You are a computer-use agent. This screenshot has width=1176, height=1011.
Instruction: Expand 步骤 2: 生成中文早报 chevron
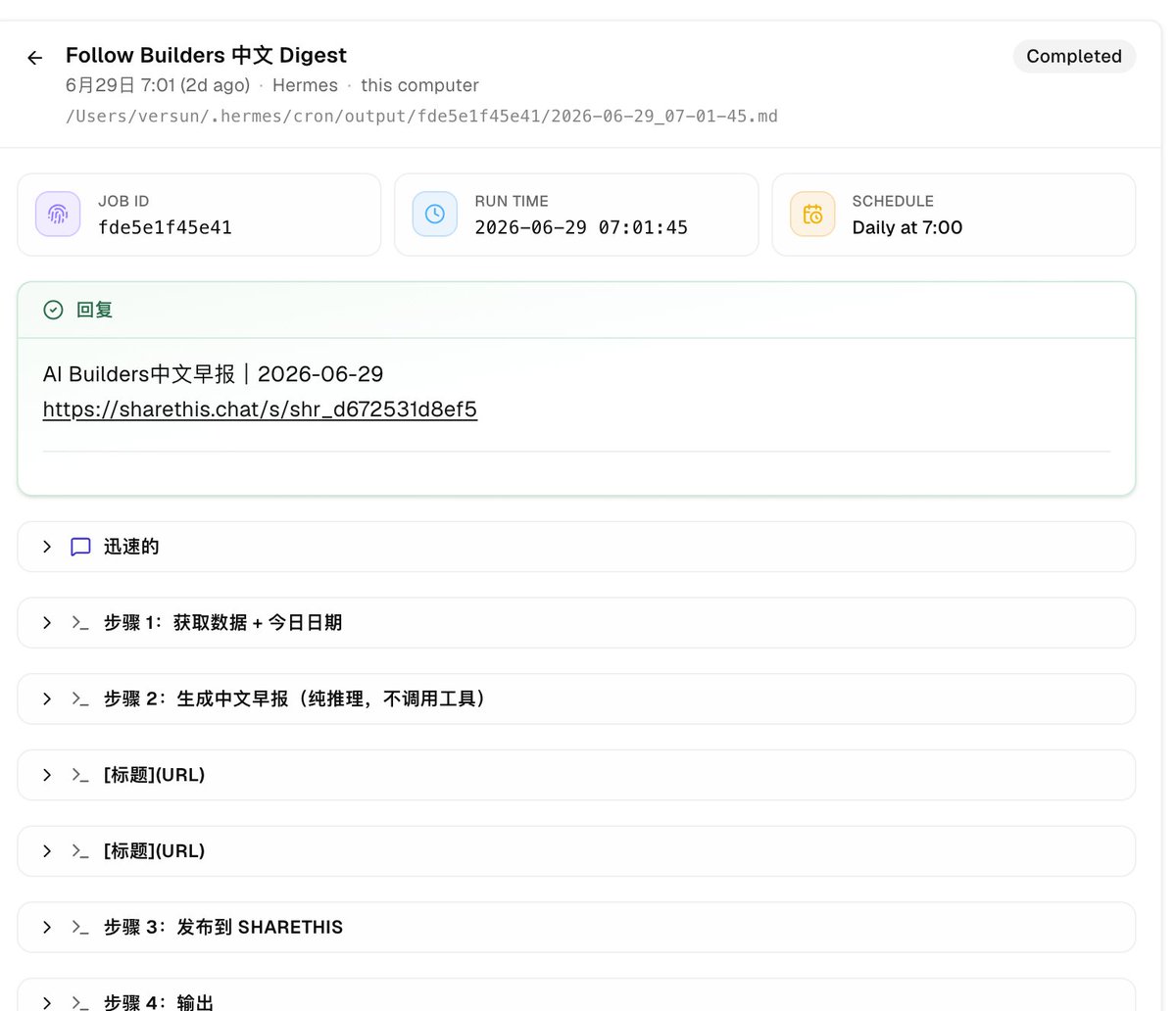[47, 698]
